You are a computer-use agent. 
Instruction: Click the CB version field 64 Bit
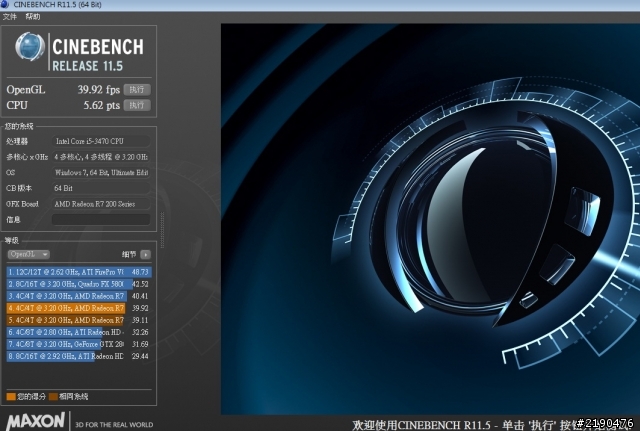click(x=101, y=188)
